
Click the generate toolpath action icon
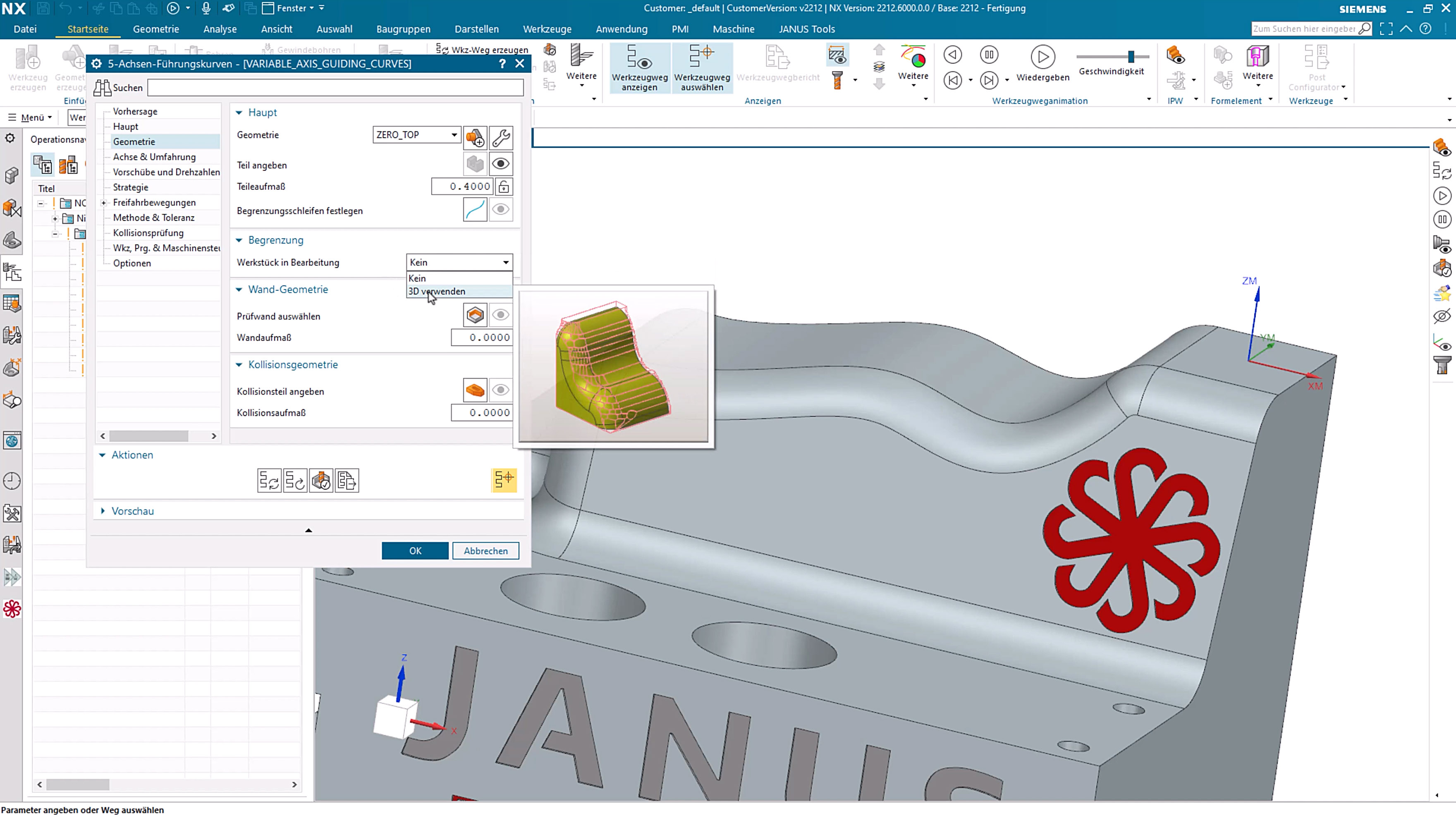pyautogui.click(x=269, y=481)
